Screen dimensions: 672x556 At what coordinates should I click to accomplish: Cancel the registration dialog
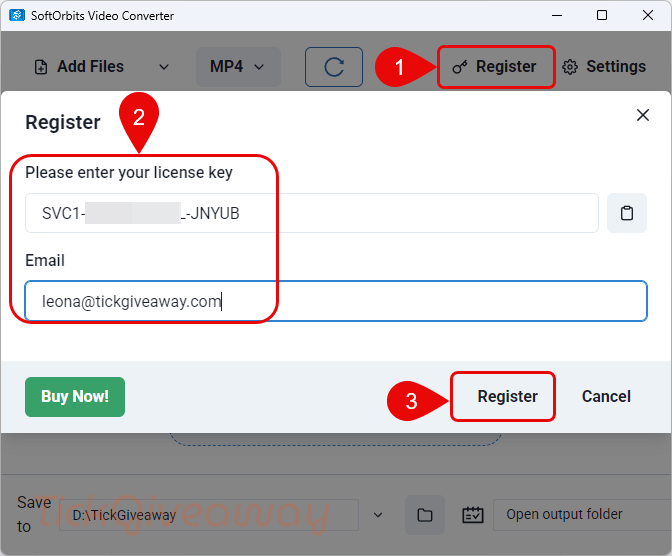(606, 397)
